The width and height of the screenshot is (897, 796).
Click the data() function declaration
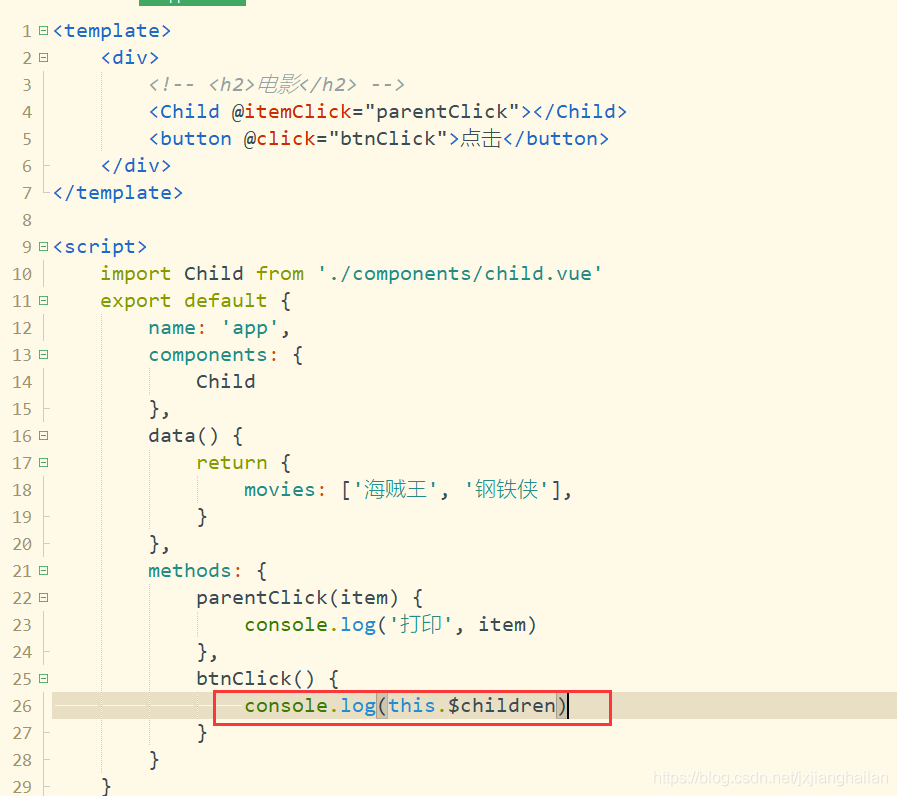[x=184, y=435]
